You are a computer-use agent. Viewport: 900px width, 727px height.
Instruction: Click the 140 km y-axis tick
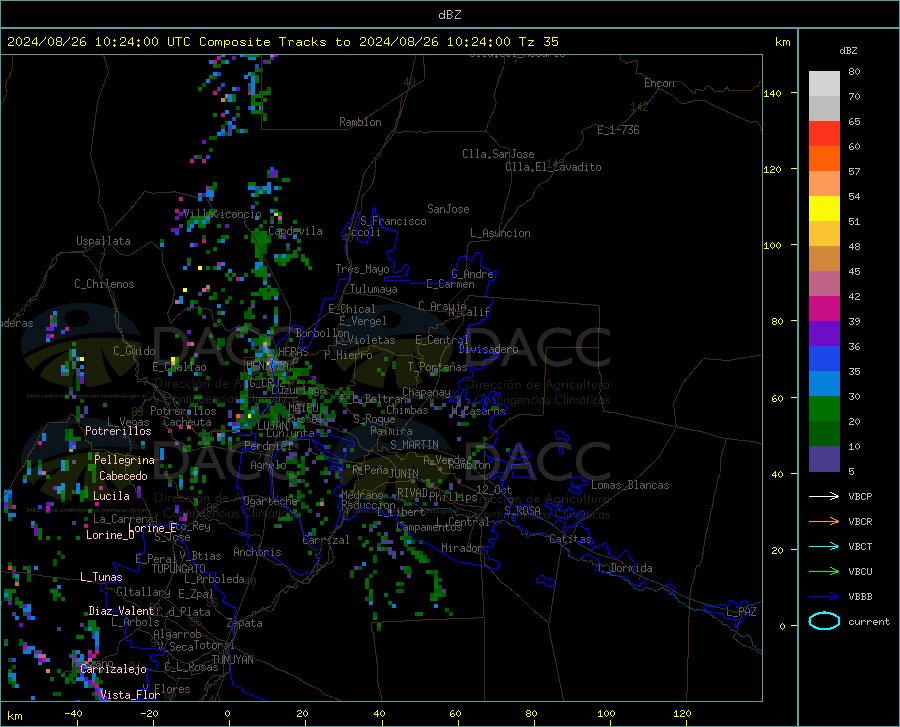[772, 93]
